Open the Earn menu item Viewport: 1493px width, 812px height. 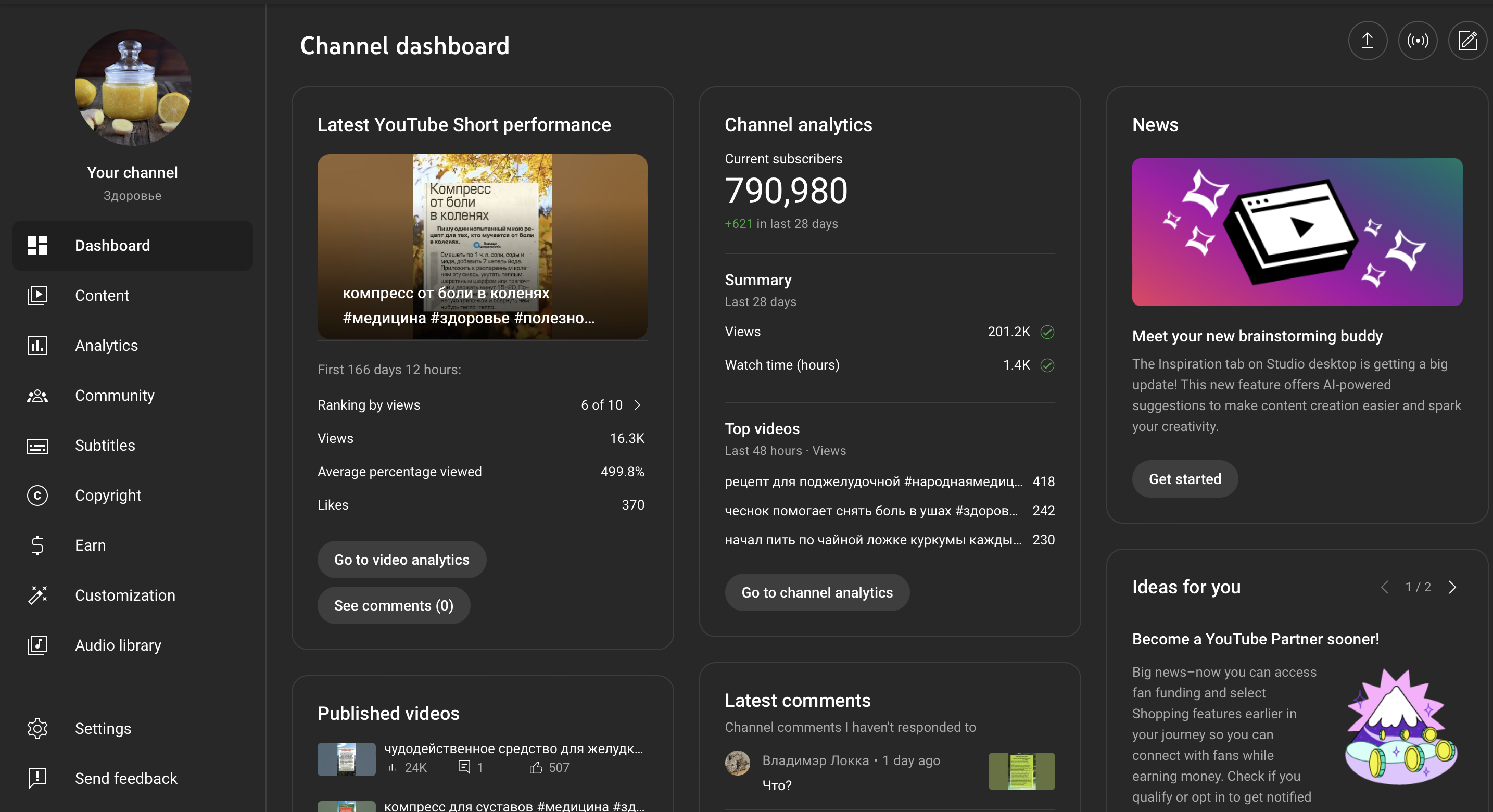point(133,545)
